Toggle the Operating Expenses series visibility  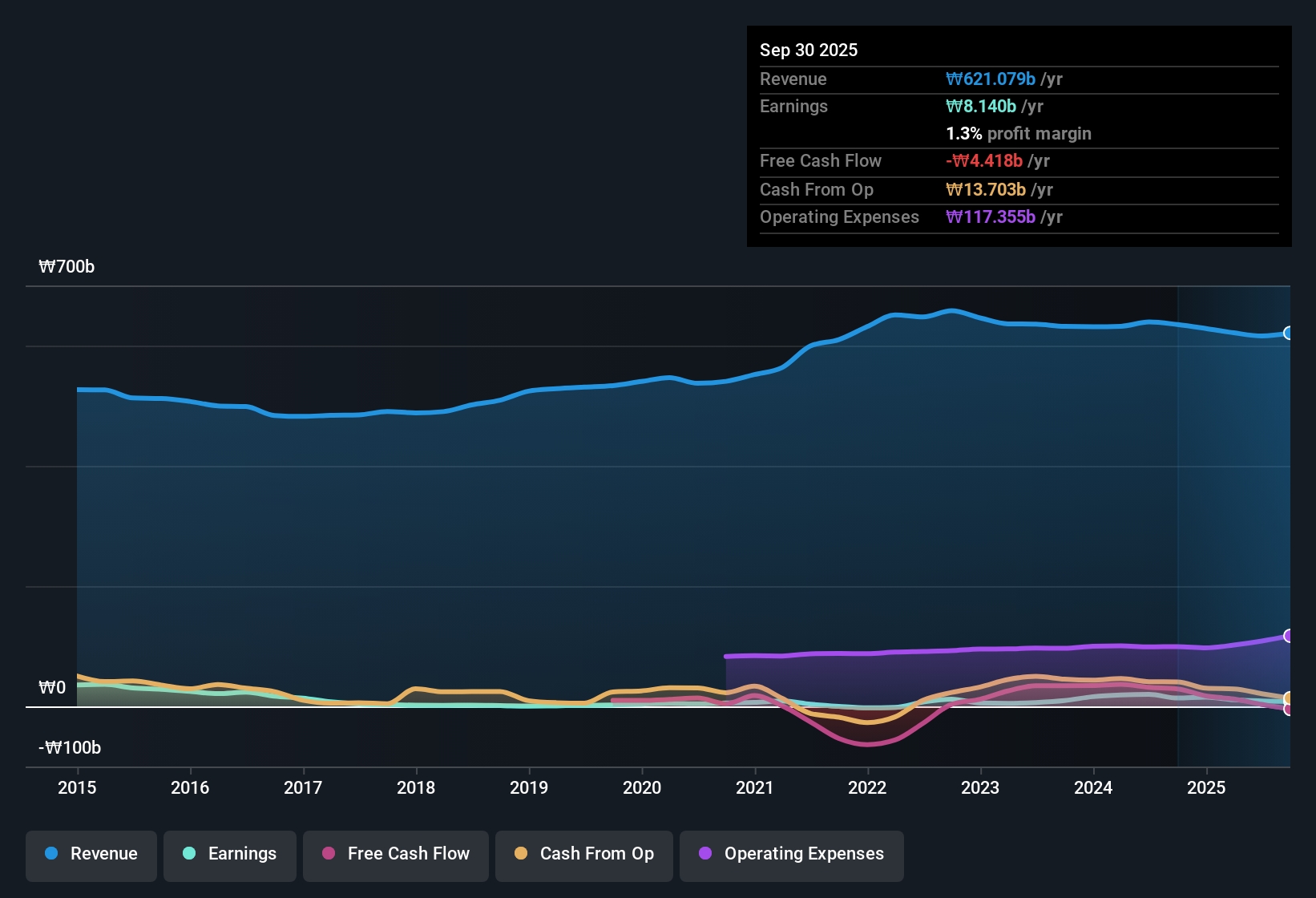point(791,854)
